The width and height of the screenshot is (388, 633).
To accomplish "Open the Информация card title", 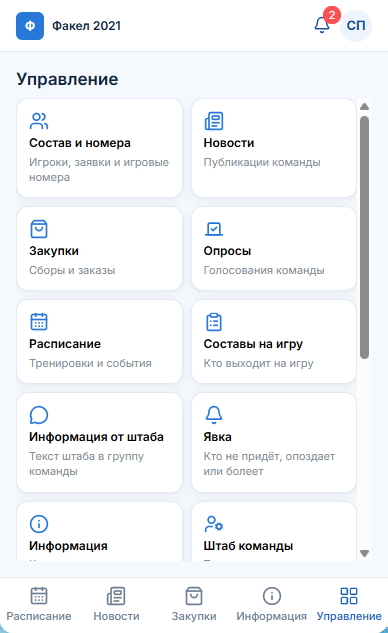I will [x=68, y=546].
